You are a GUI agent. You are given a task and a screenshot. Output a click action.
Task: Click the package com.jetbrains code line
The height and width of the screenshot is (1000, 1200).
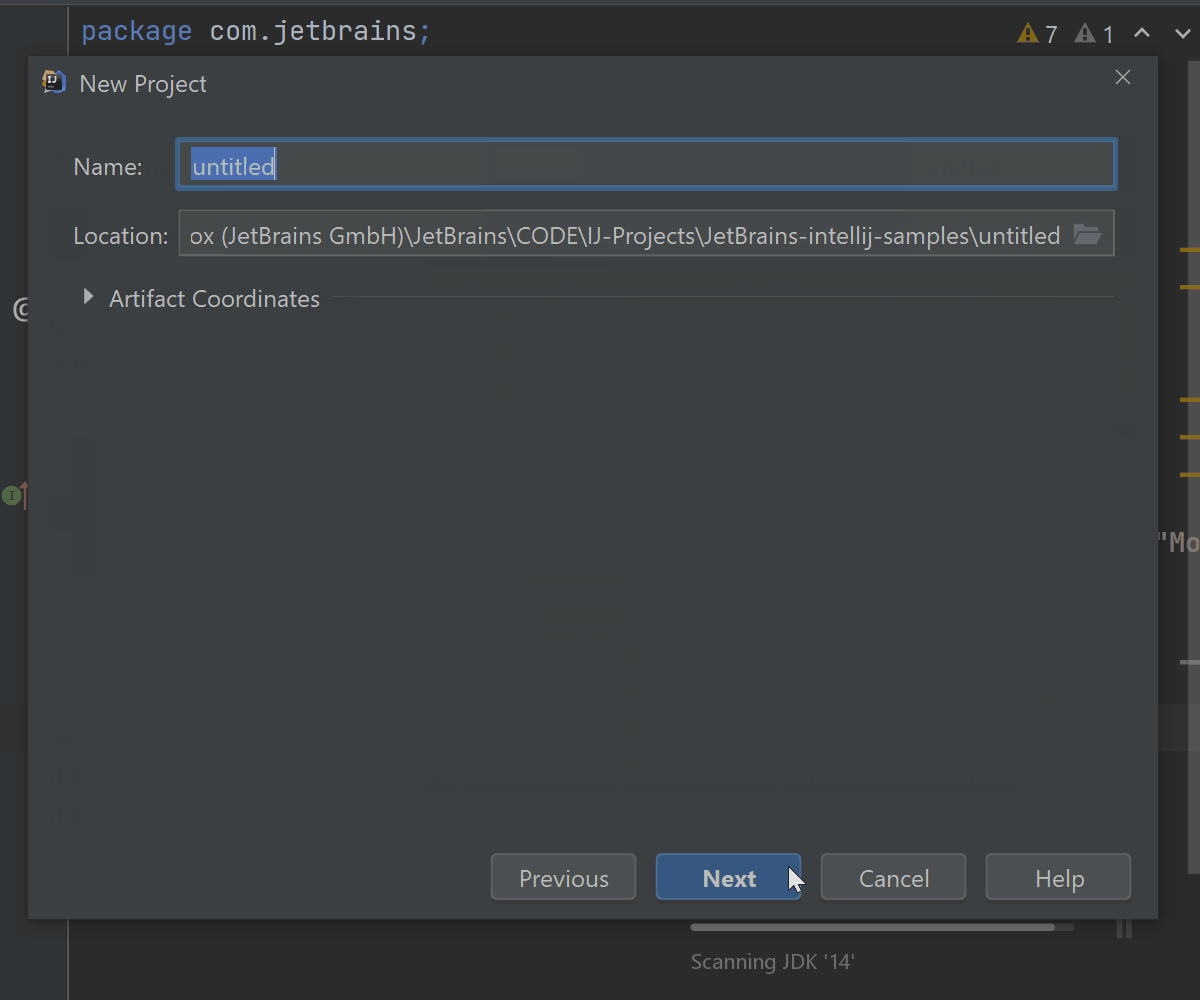[256, 31]
